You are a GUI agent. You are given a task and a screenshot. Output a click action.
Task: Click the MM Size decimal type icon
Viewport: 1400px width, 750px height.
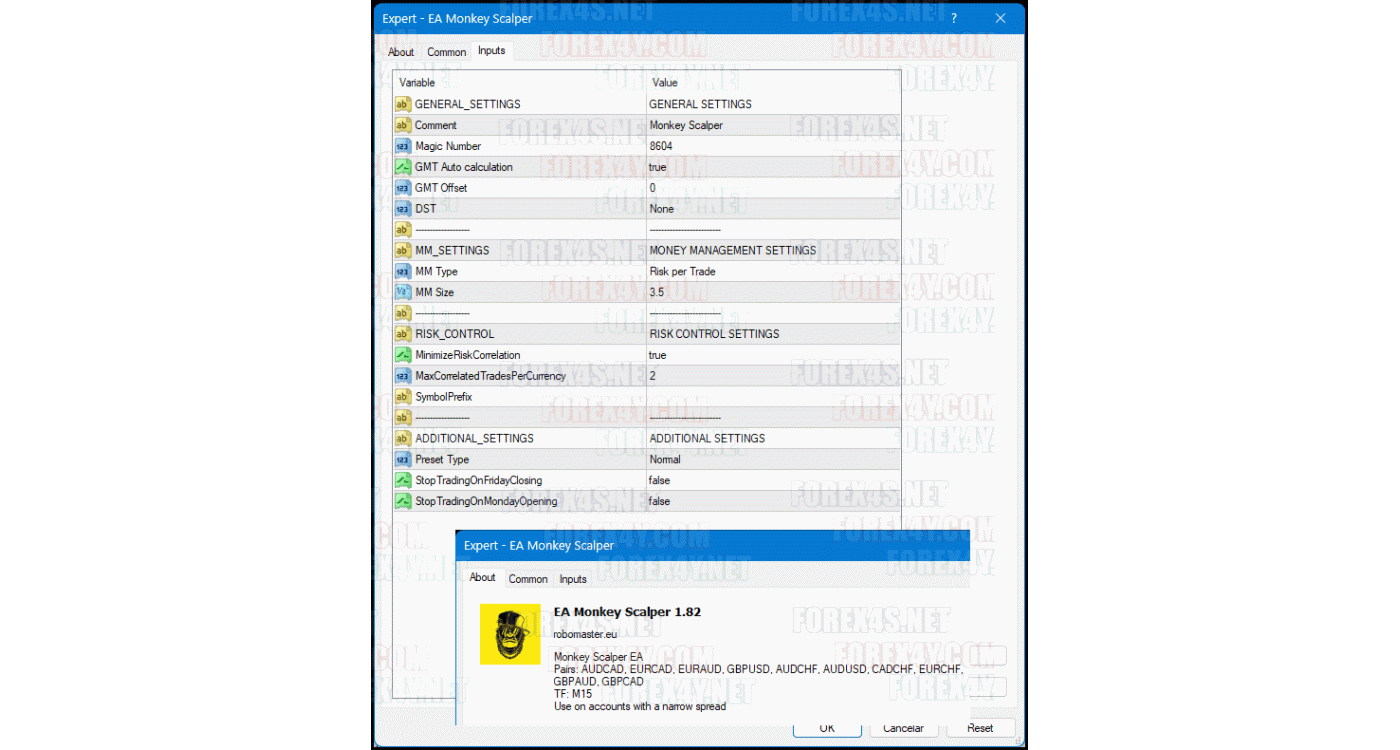click(402, 292)
